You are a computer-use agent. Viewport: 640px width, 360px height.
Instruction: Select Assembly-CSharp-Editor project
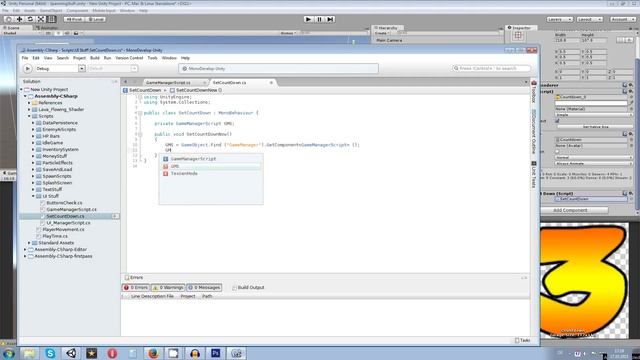(x=60, y=249)
